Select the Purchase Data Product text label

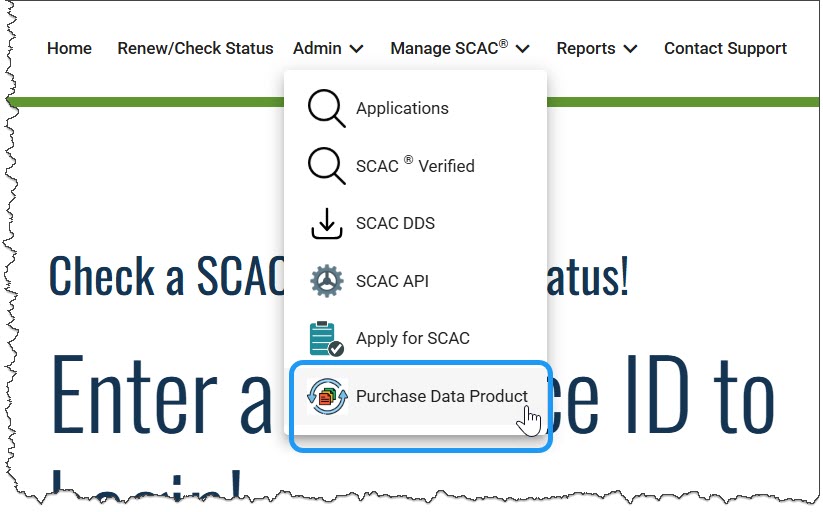click(x=441, y=397)
